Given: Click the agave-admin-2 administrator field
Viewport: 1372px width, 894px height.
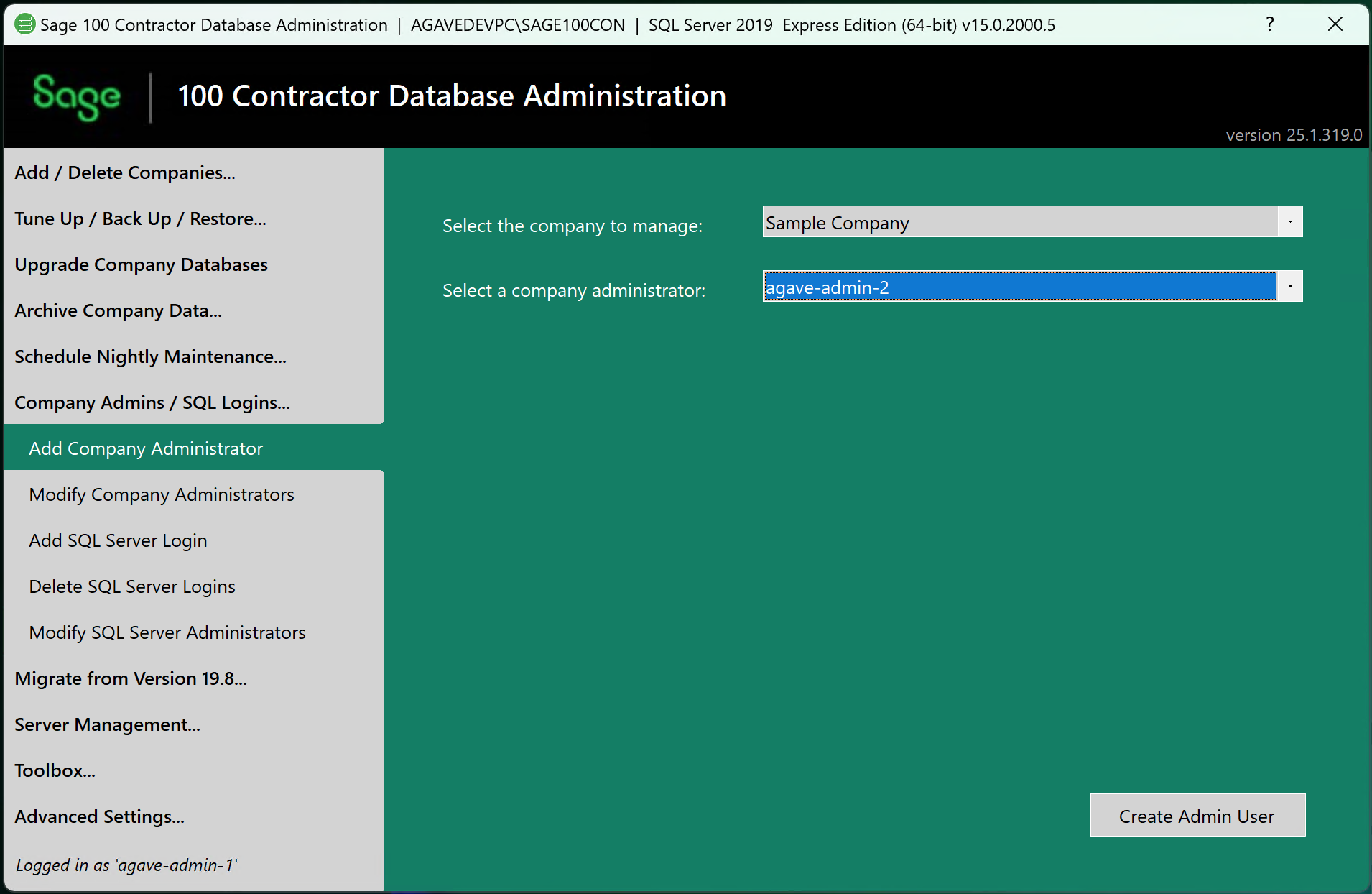Looking at the screenshot, I should pyautogui.click(x=1019, y=287).
